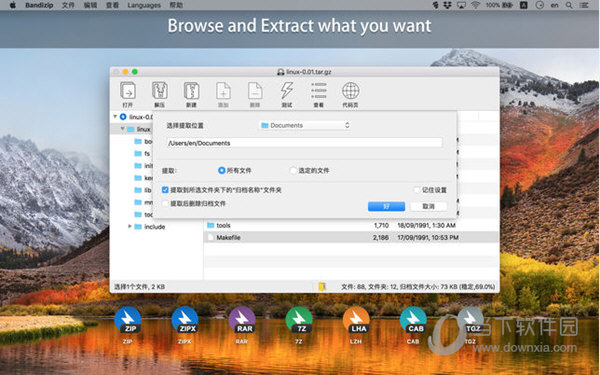Image resolution: width=600 pixels, height=375 pixels.
Task: Open the 查看 (View) menu in menu bar
Action: [112, 5]
